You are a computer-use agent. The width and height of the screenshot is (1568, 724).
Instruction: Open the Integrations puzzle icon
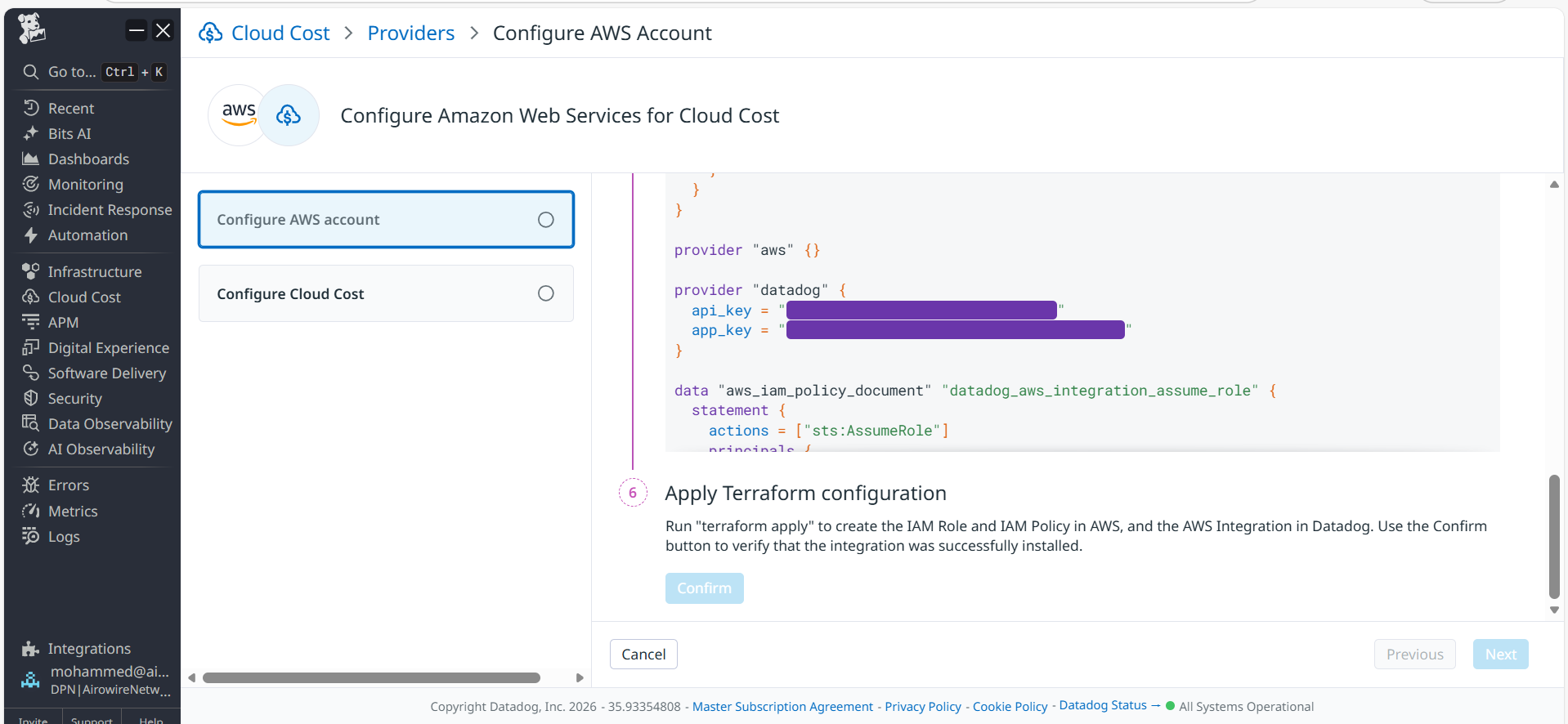point(31,649)
